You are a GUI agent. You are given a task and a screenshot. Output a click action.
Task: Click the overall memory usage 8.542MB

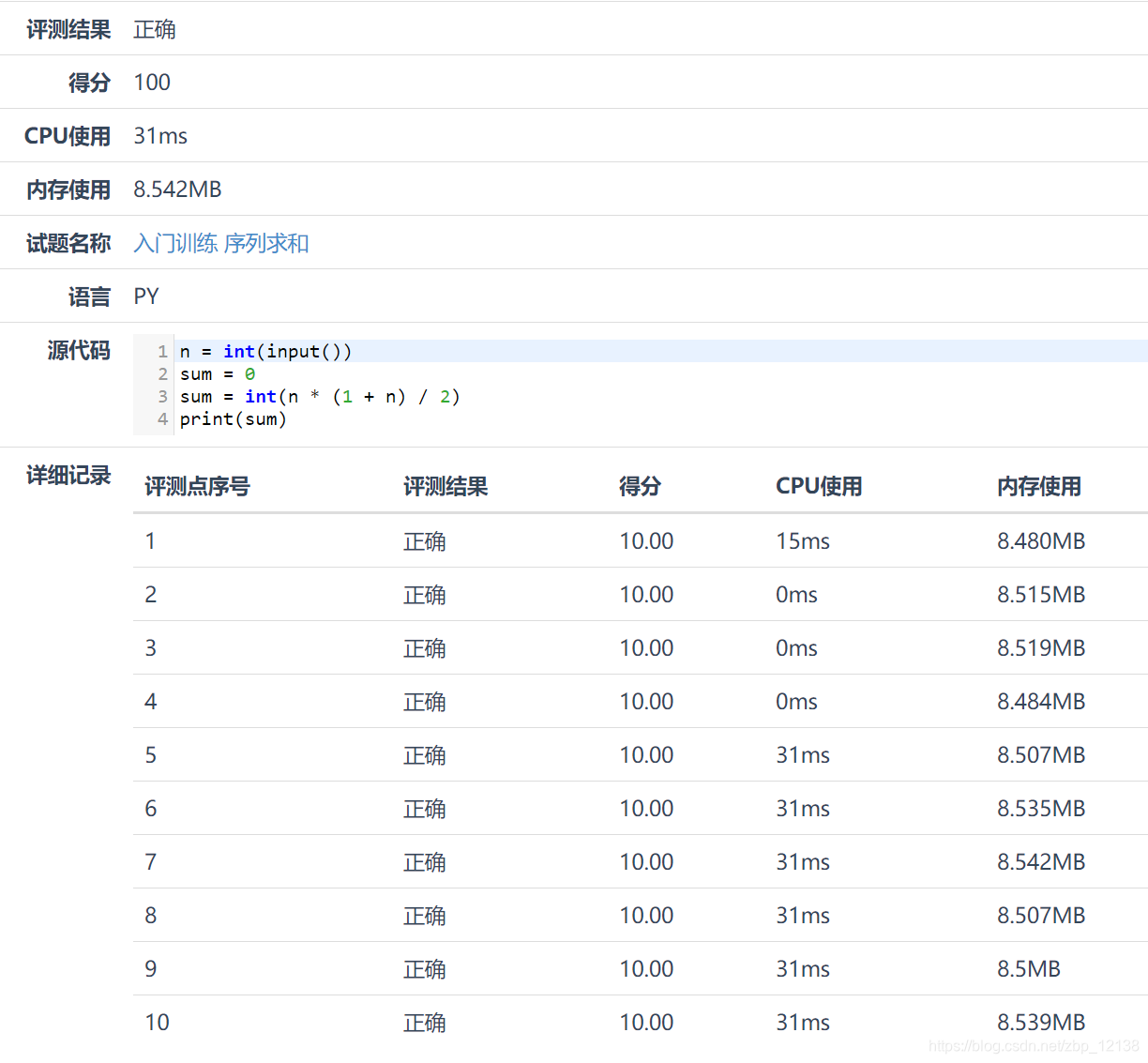[177, 190]
